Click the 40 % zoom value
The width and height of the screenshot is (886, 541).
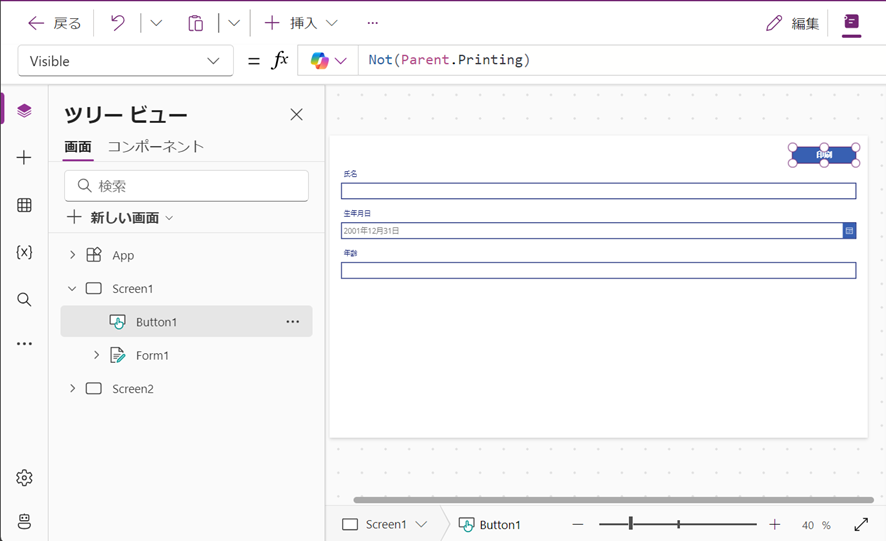click(816, 525)
